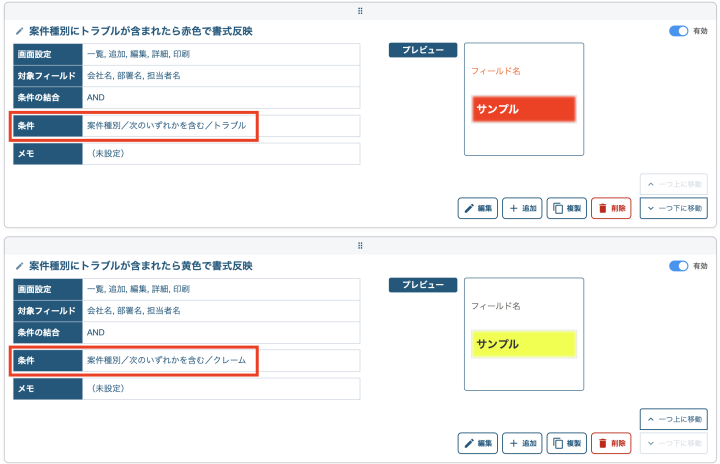Image resolution: width=720 pixels, height=464 pixels.
Task: Disable the 有効 toggle on the second rule
Action: (x=679, y=266)
